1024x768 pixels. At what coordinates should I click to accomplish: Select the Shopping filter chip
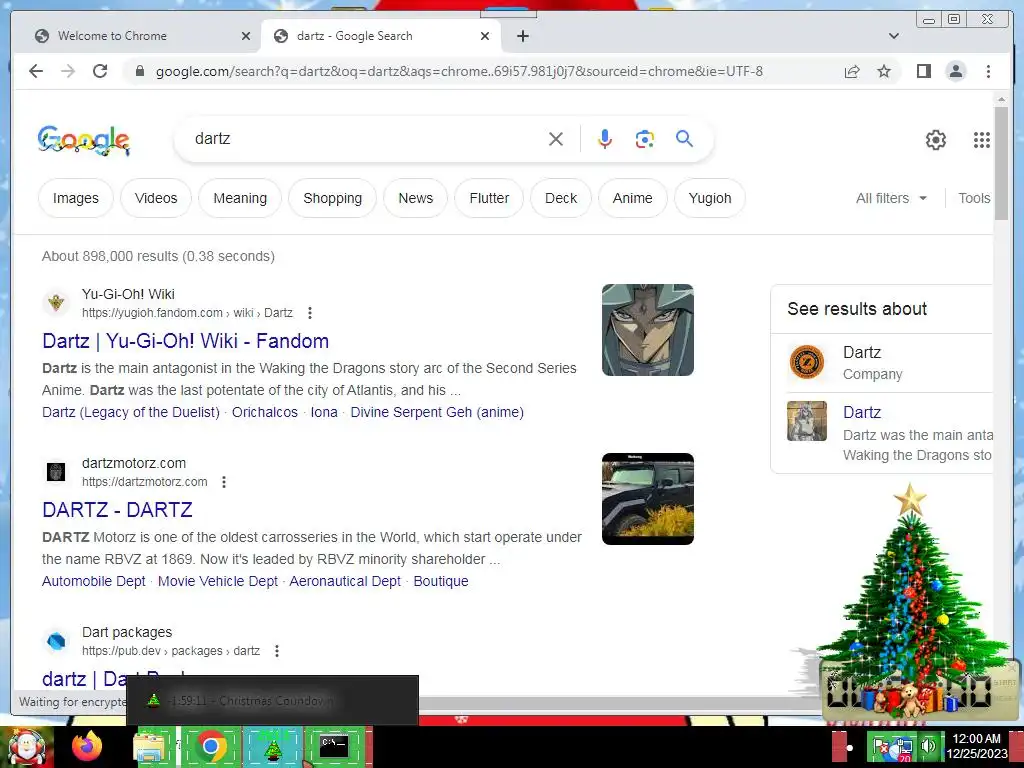[x=332, y=198]
